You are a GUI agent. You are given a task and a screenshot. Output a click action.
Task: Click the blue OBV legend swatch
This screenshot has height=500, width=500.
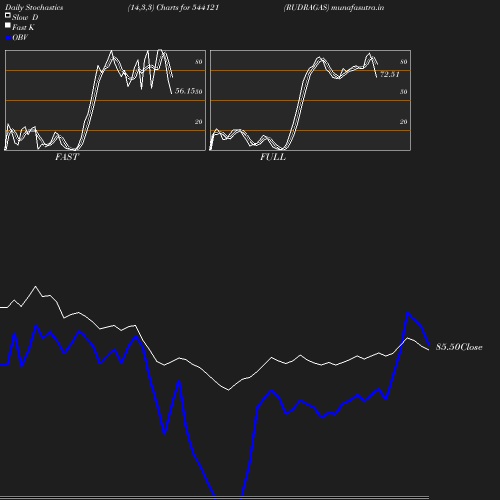[8, 38]
